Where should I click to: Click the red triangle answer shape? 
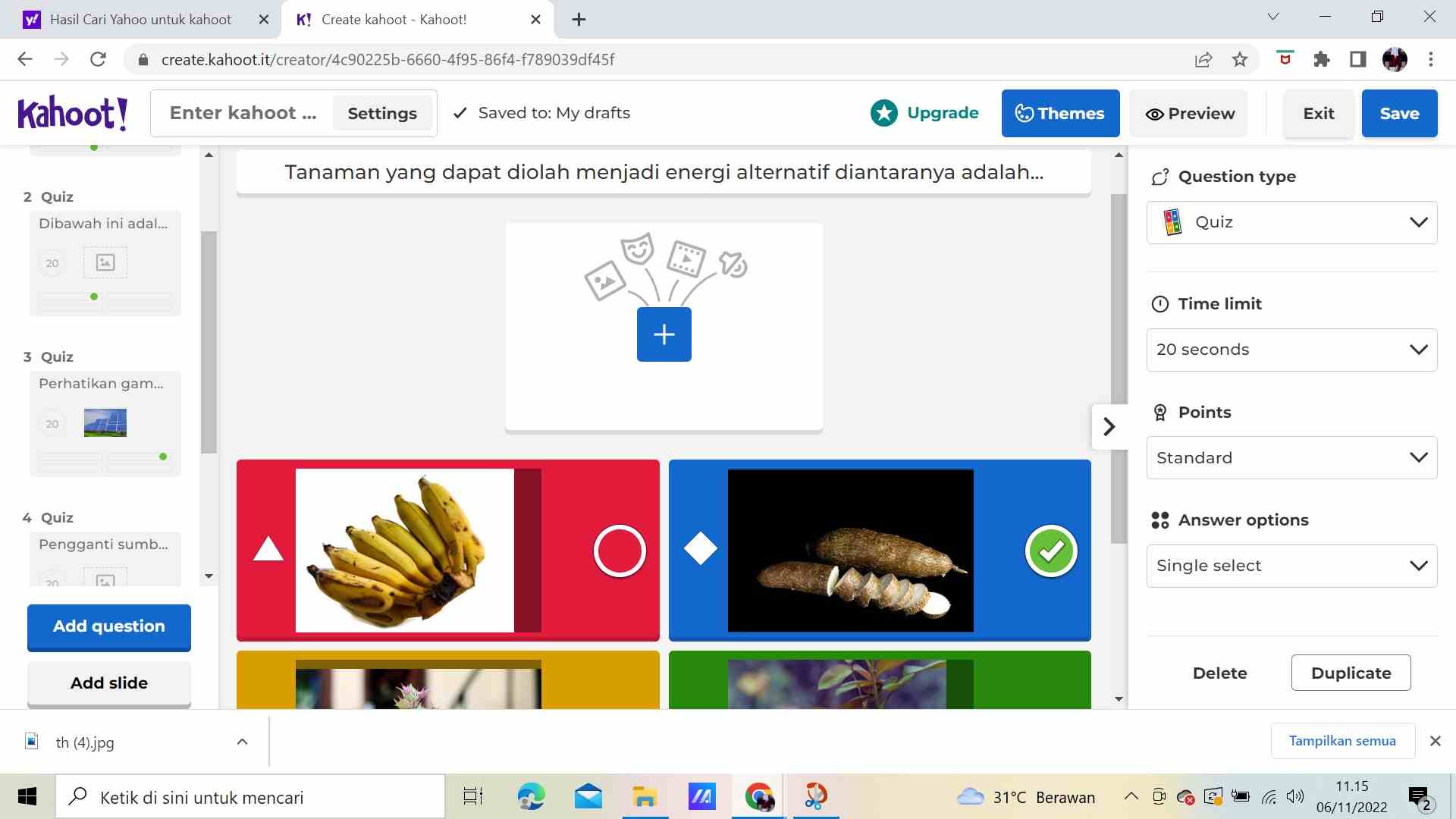click(268, 548)
